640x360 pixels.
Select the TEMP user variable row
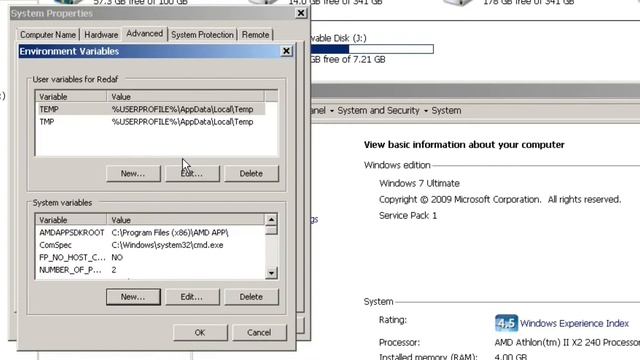151,109
